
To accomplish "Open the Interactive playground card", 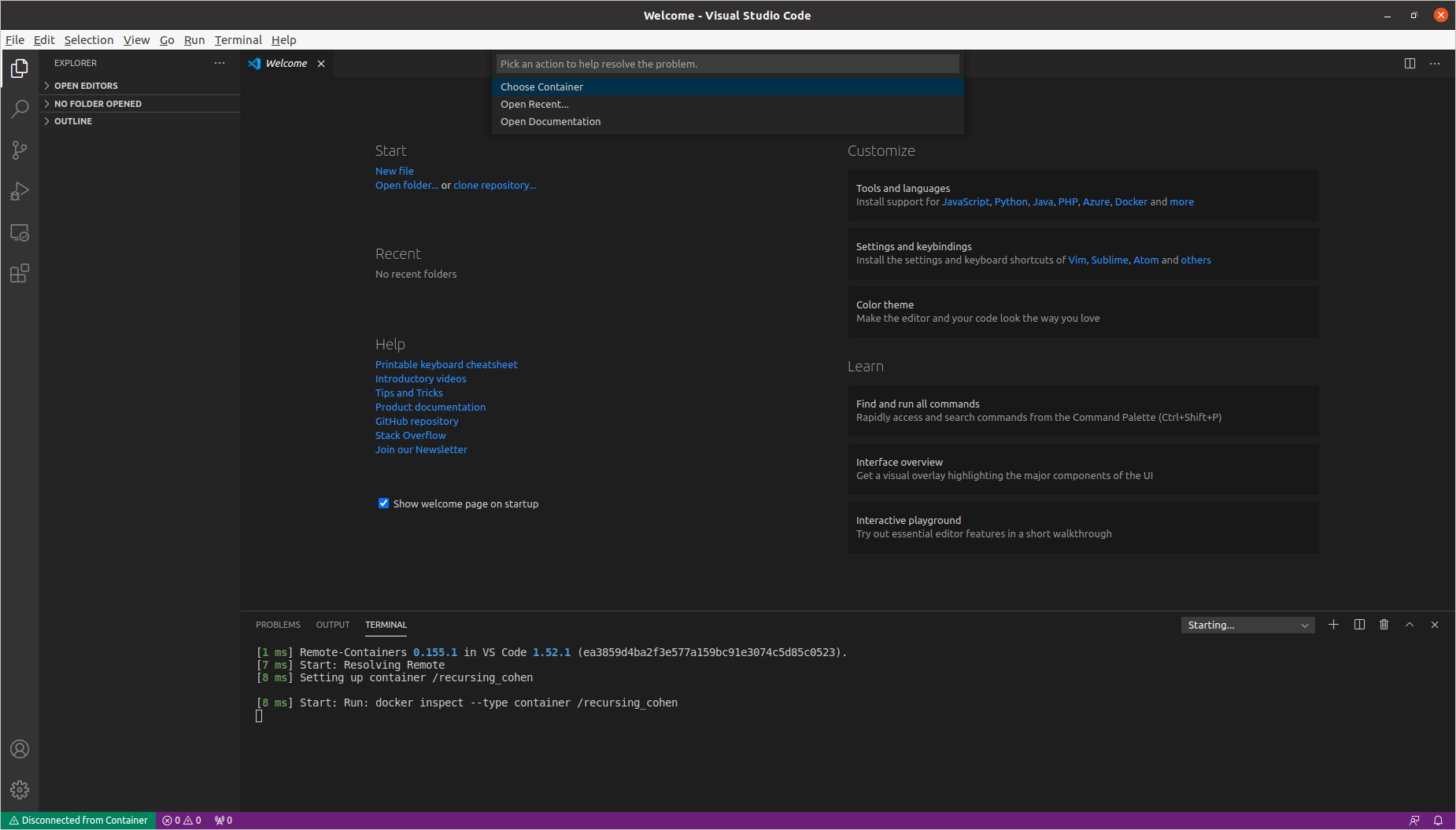I will pos(1083,527).
